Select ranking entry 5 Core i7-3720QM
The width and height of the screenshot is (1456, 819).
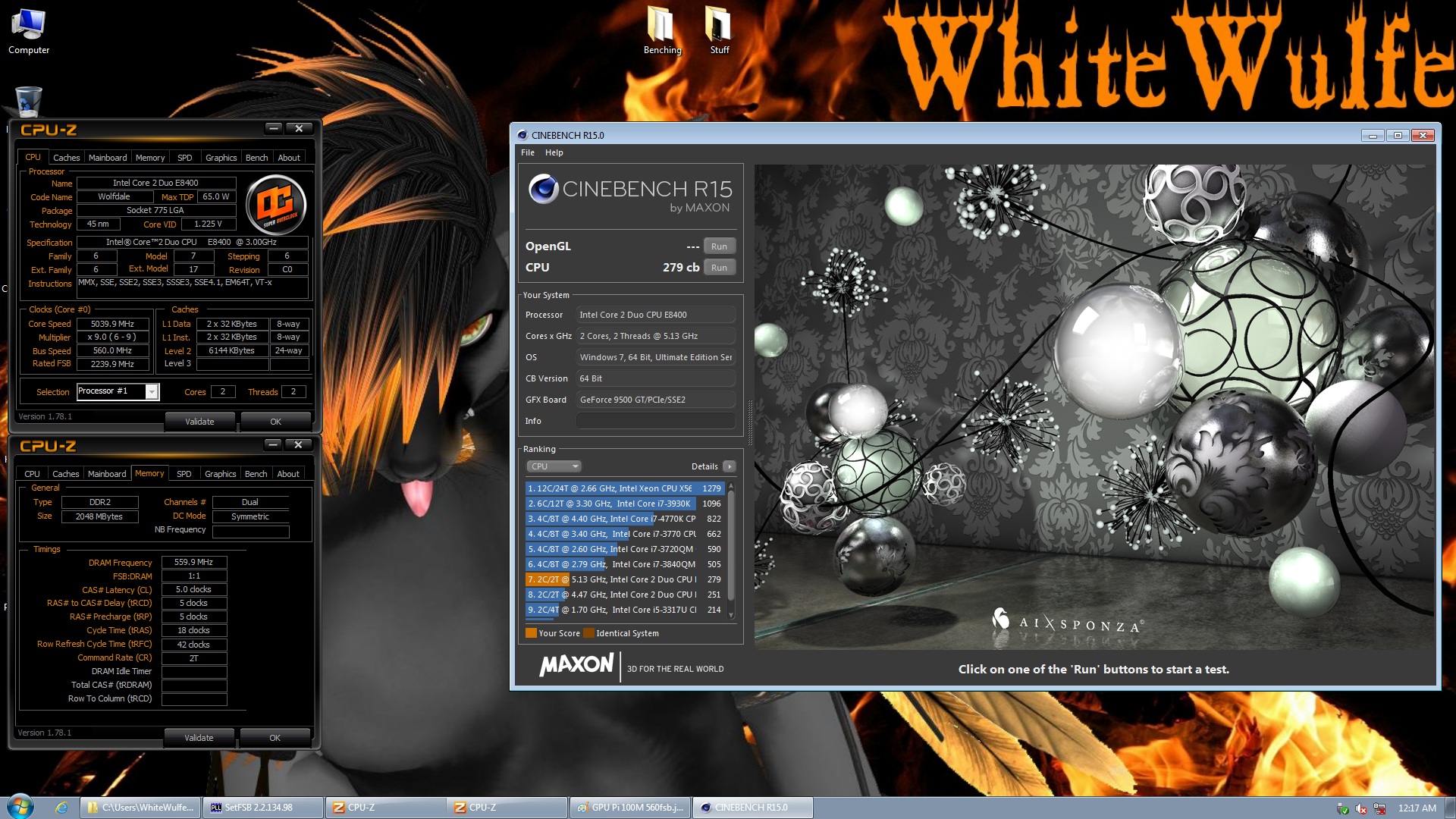point(625,549)
